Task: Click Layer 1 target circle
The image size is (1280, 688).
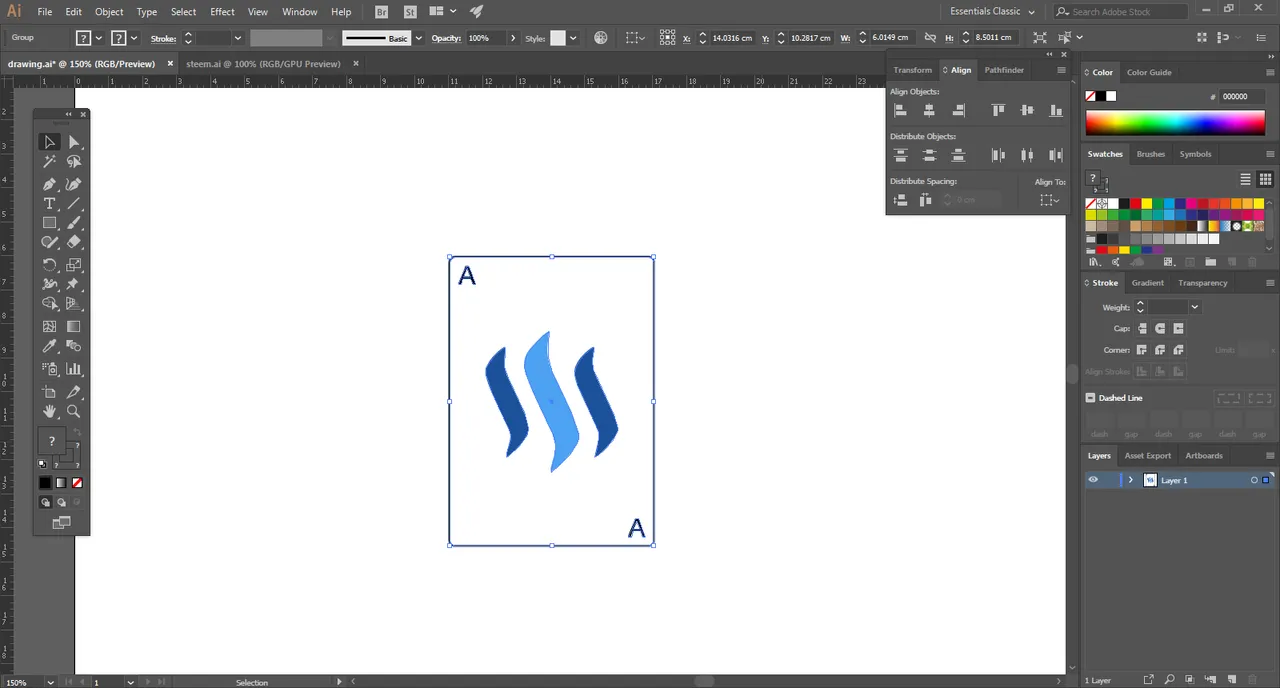Action: coord(1254,480)
